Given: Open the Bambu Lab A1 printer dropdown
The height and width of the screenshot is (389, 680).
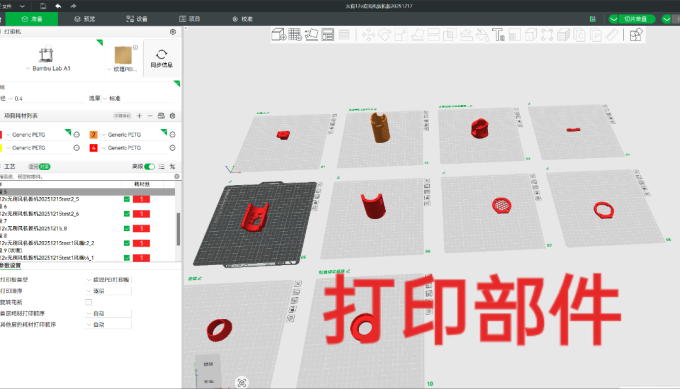Looking at the screenshot, I should pos(49,69).
